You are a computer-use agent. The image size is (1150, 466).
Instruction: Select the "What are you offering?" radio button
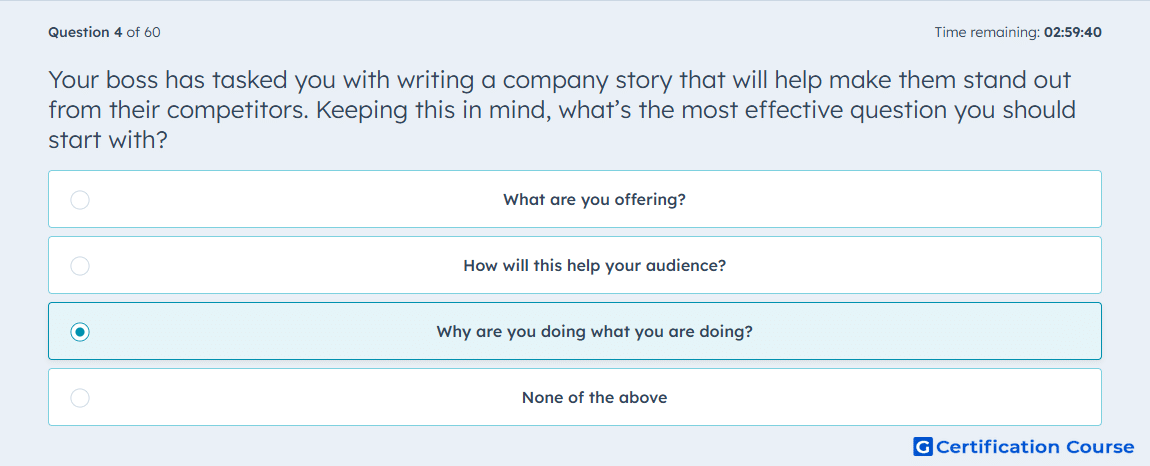(80, 200)
